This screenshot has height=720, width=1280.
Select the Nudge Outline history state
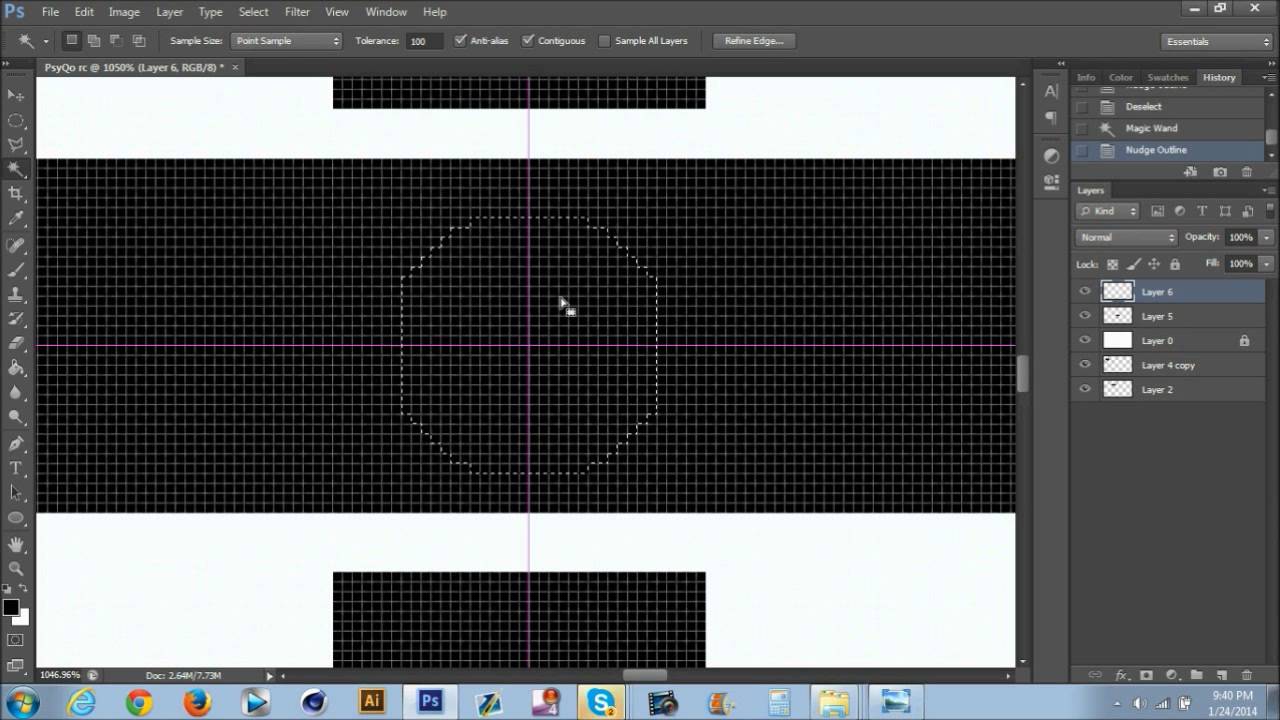pyautogui.click(x=1168, y=150)
